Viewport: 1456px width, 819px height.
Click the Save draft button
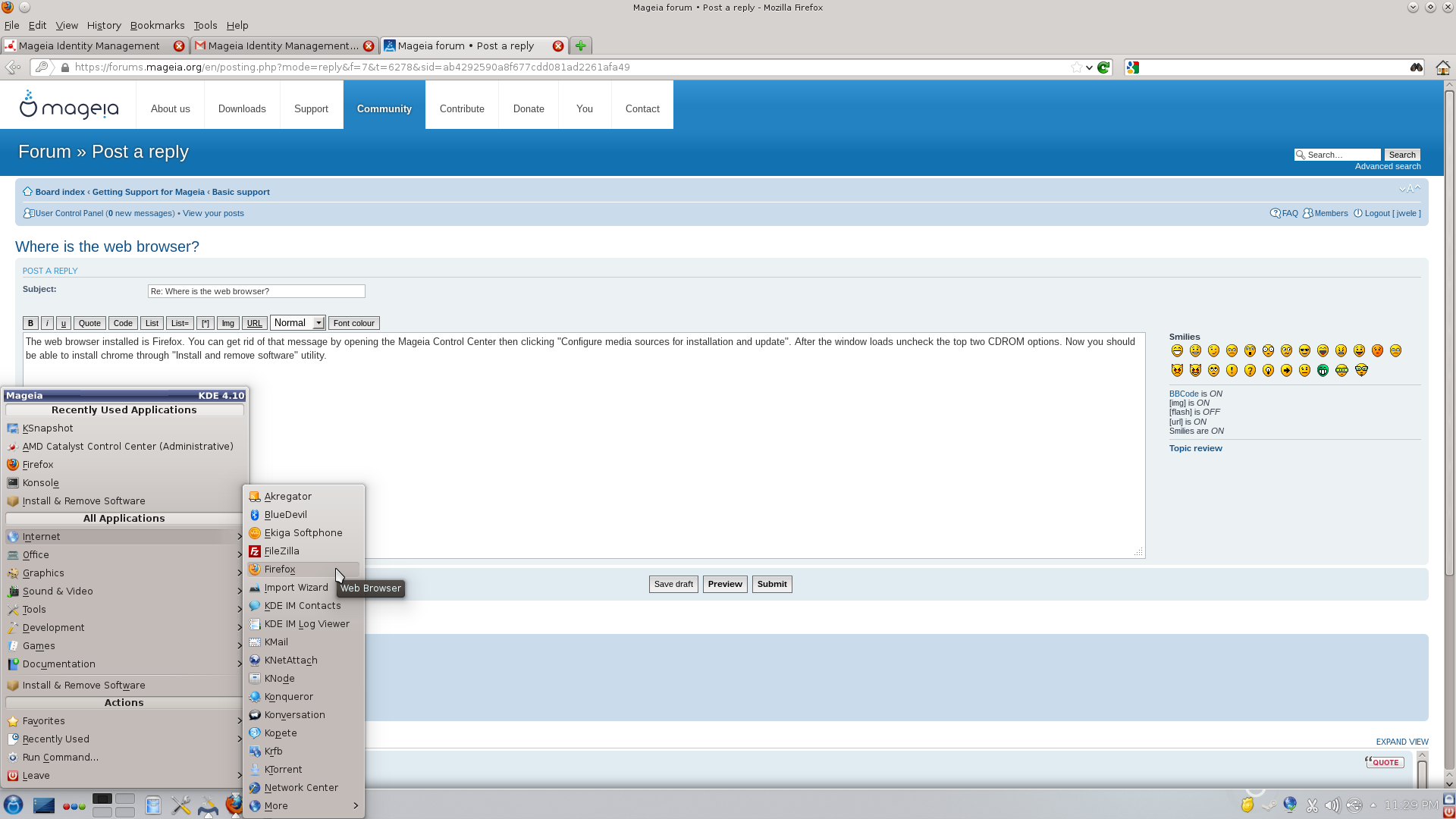coord(673,585)
